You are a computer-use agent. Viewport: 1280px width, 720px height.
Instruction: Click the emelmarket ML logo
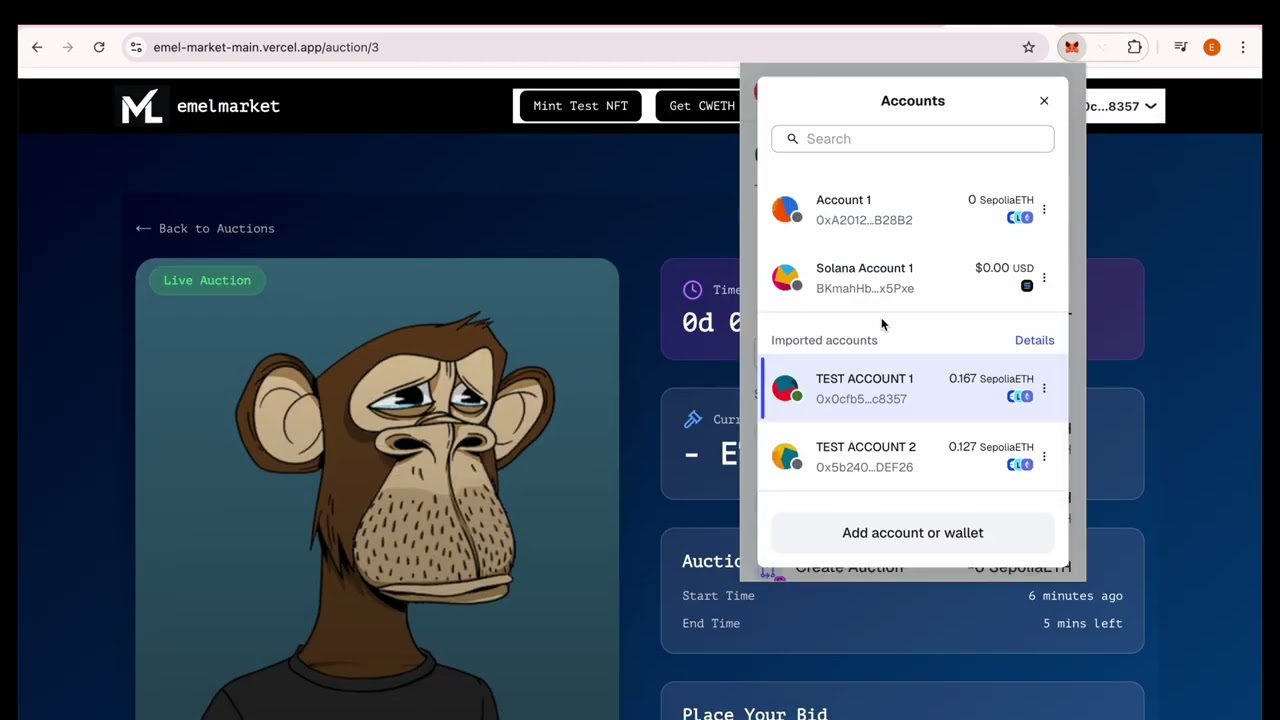click(x=141, y=106)
